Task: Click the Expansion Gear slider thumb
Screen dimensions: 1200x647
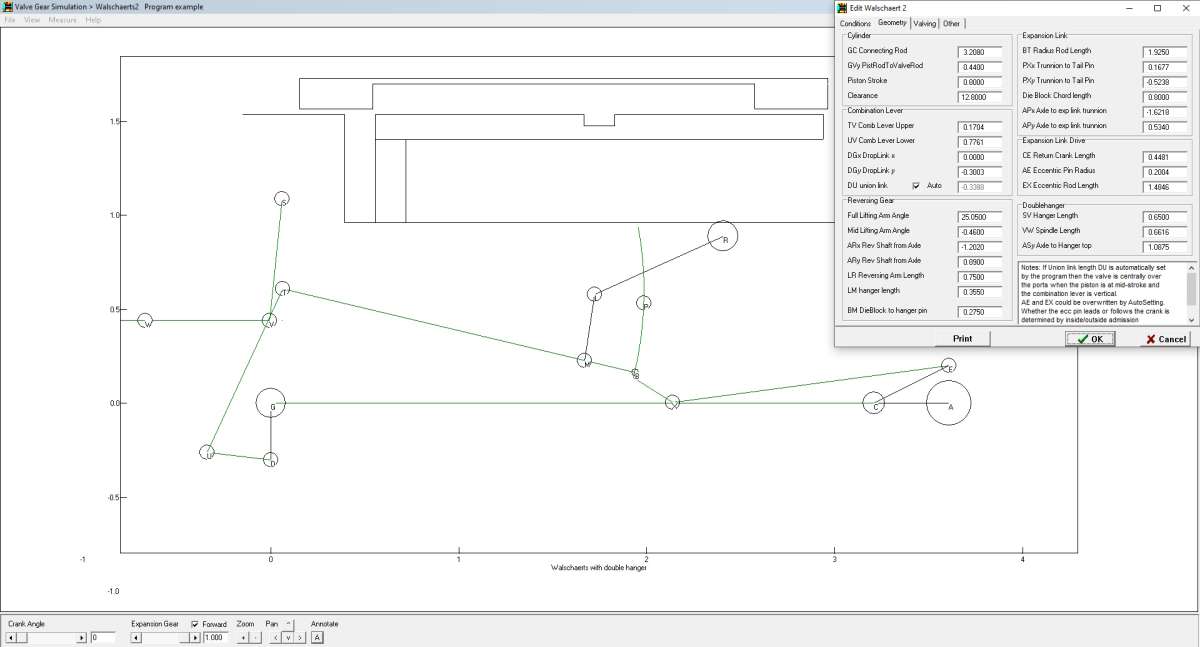Action: tap(183, 637)
